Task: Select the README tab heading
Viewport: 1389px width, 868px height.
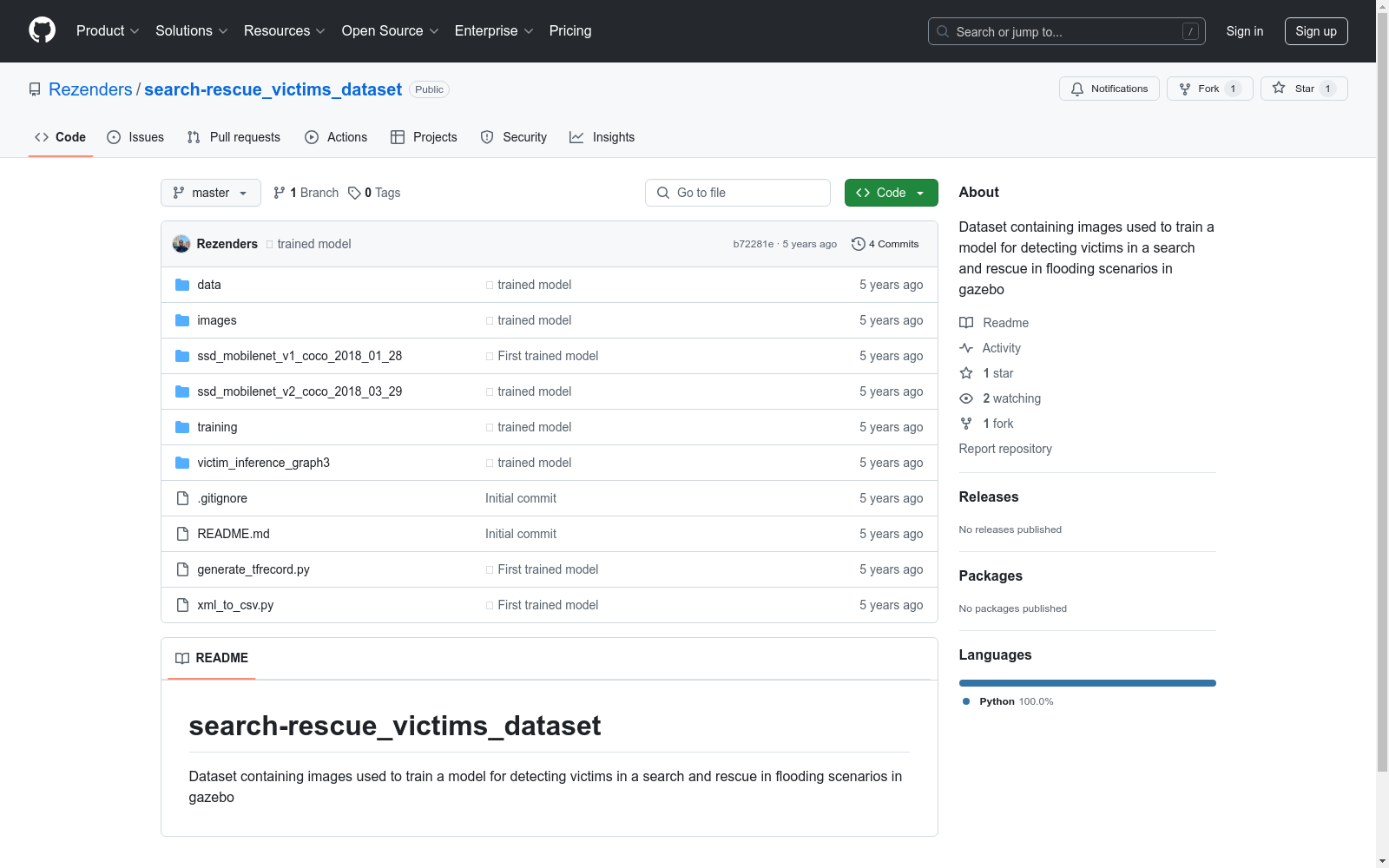Action: (x=212, y=658)
